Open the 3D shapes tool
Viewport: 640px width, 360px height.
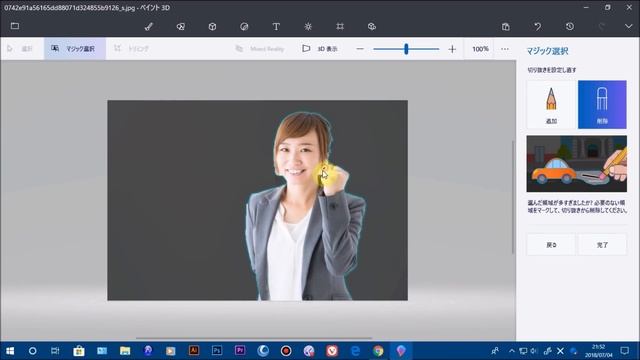(x=212, y=27)
